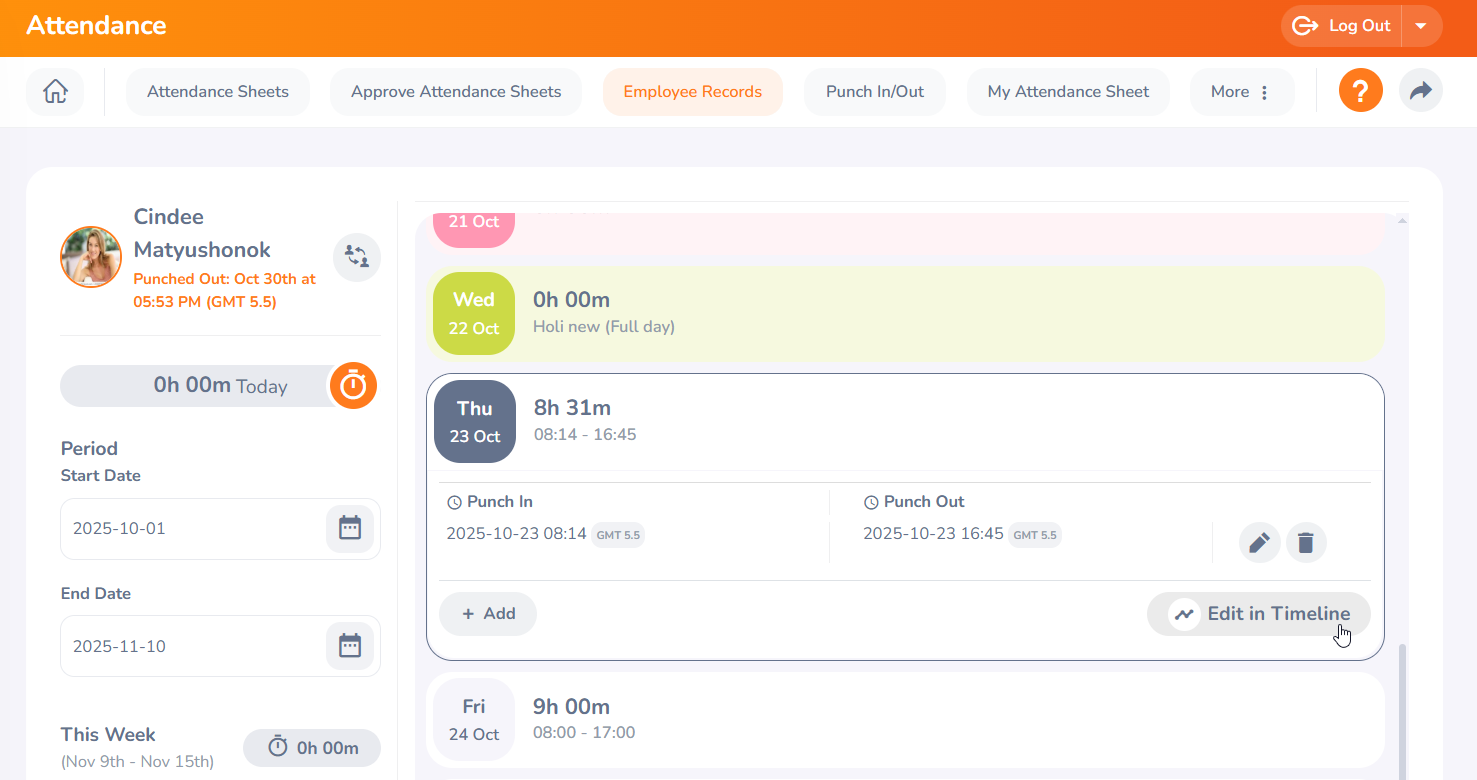
Task: Click Edit in Timeline button
Action: 1258,614
